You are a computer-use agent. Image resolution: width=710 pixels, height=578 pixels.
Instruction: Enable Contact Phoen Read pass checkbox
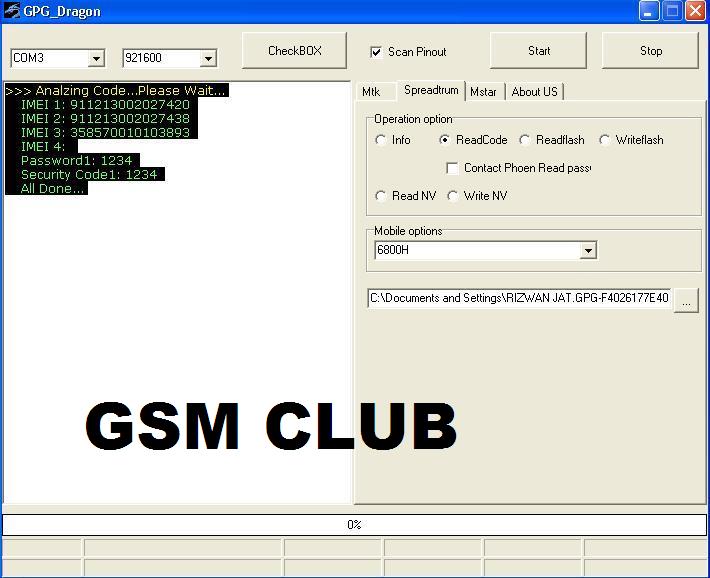pyautogui.click(x=452, y=168)
